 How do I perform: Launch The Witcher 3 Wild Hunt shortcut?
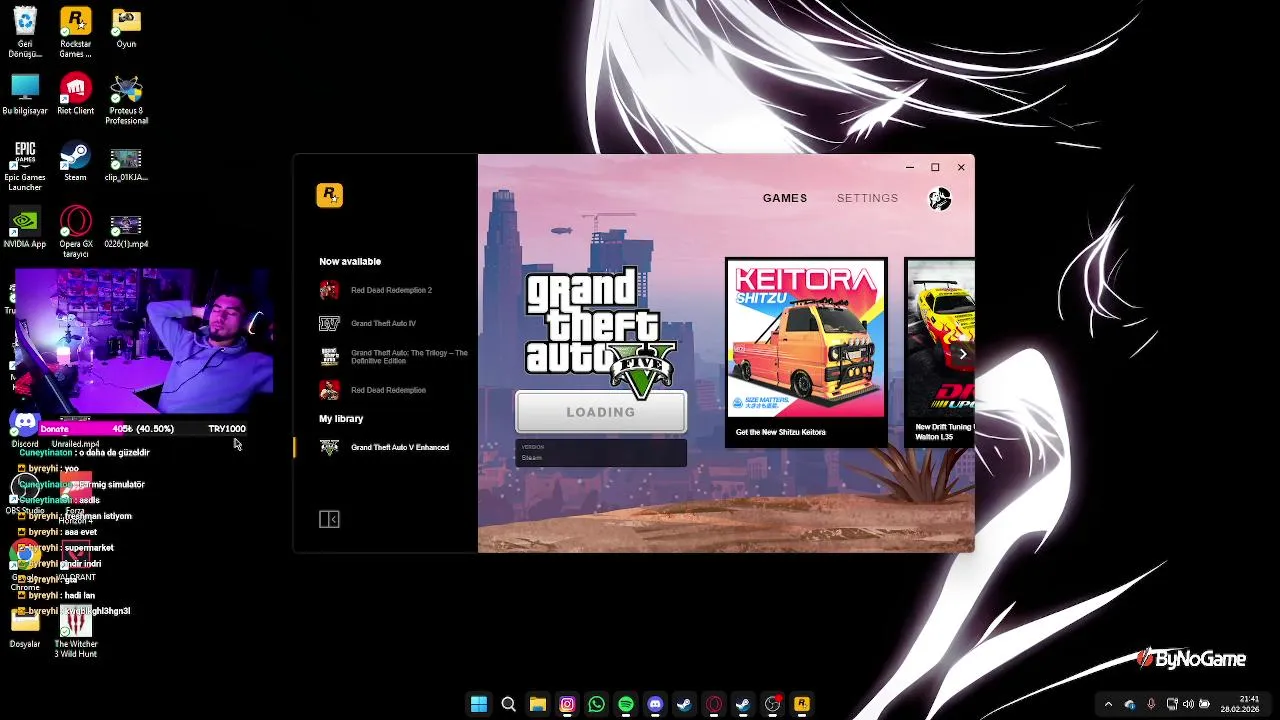[x=75, y=633]
